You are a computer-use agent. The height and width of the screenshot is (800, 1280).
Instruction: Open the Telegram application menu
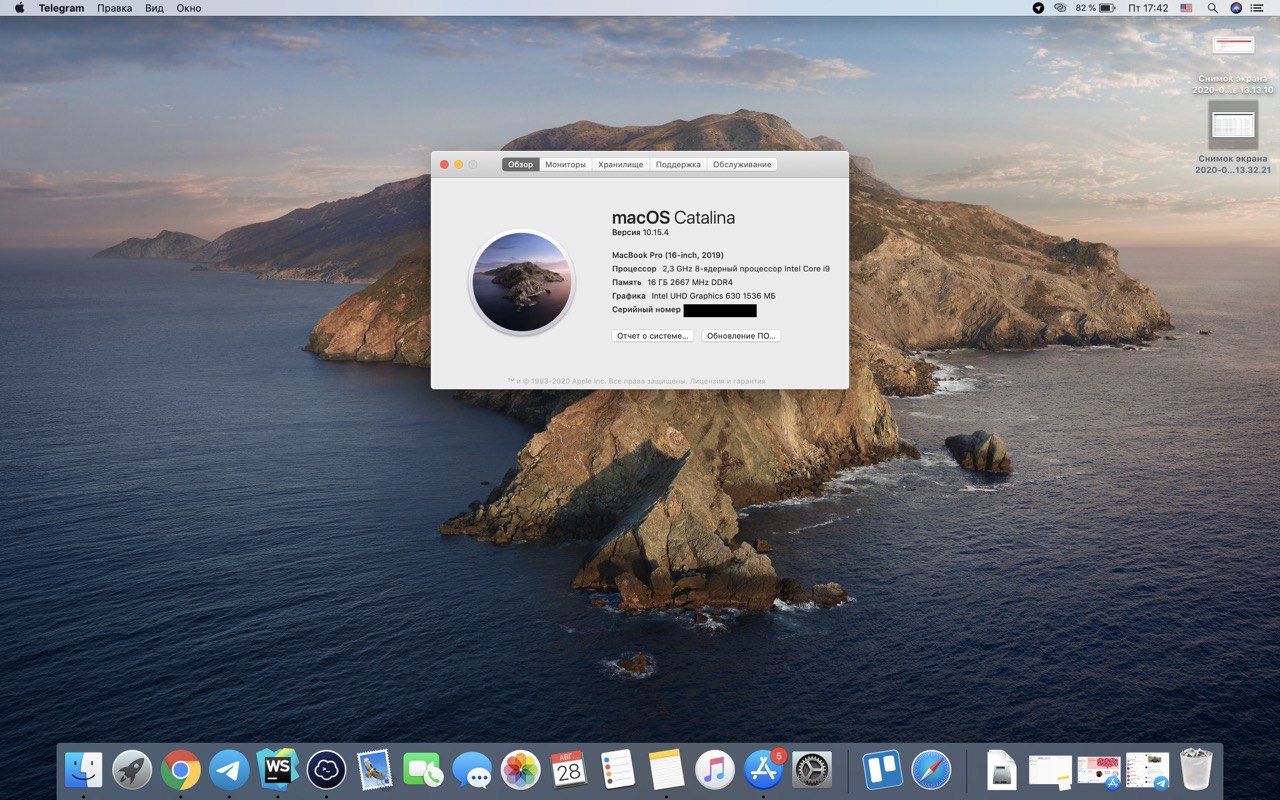pos(61,8)
